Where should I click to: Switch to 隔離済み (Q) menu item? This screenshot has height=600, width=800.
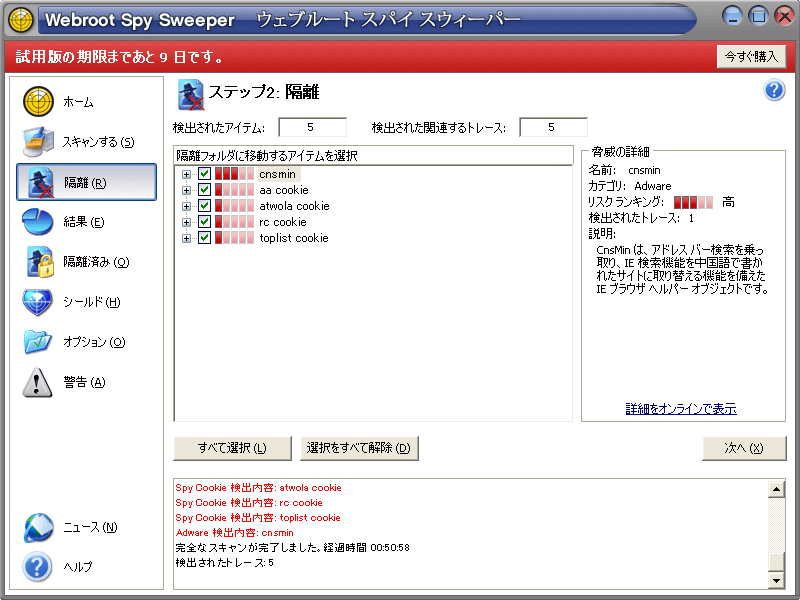96,262
